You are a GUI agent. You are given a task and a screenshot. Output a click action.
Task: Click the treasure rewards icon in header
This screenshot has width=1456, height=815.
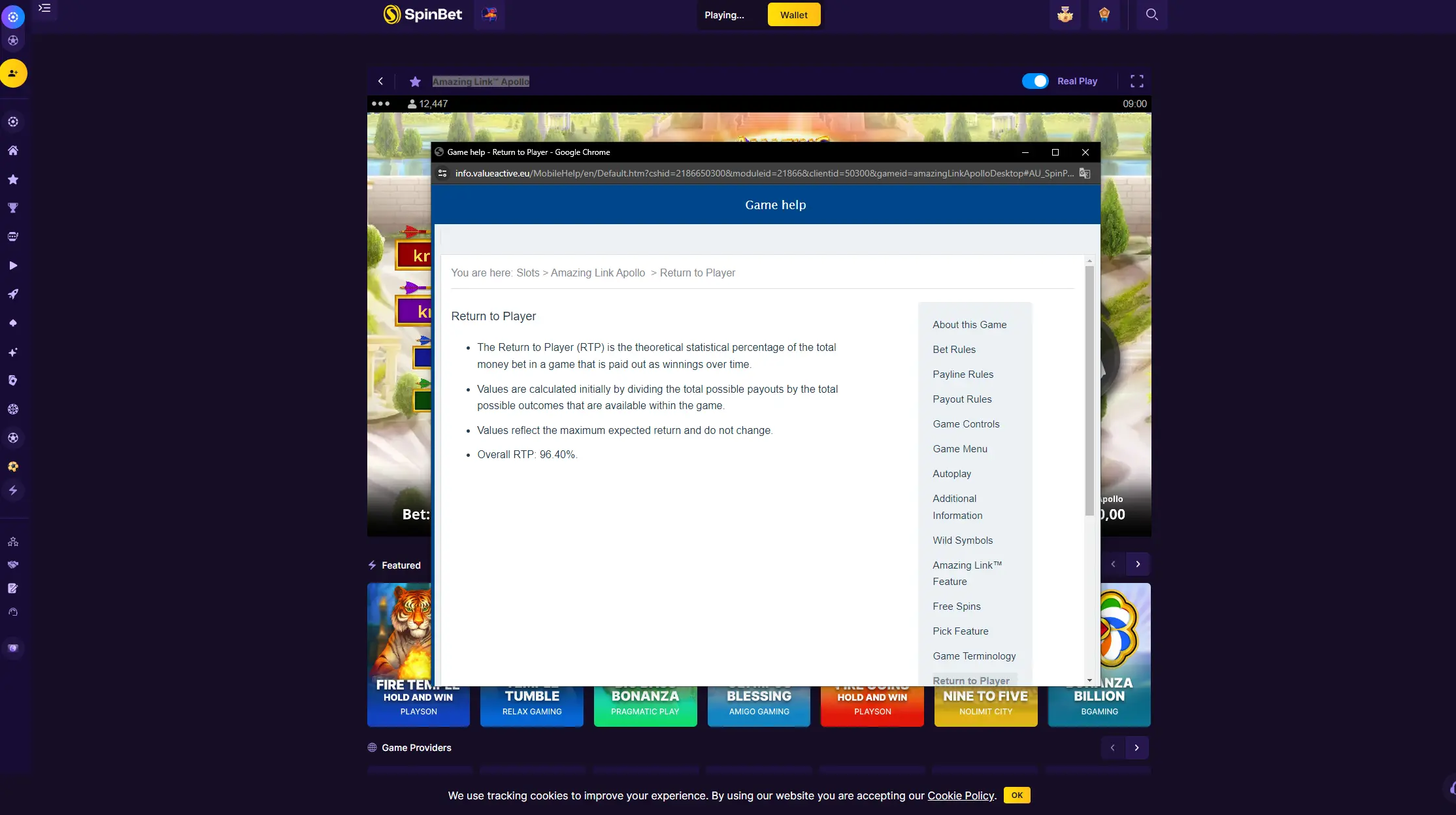pos(1065,14)
